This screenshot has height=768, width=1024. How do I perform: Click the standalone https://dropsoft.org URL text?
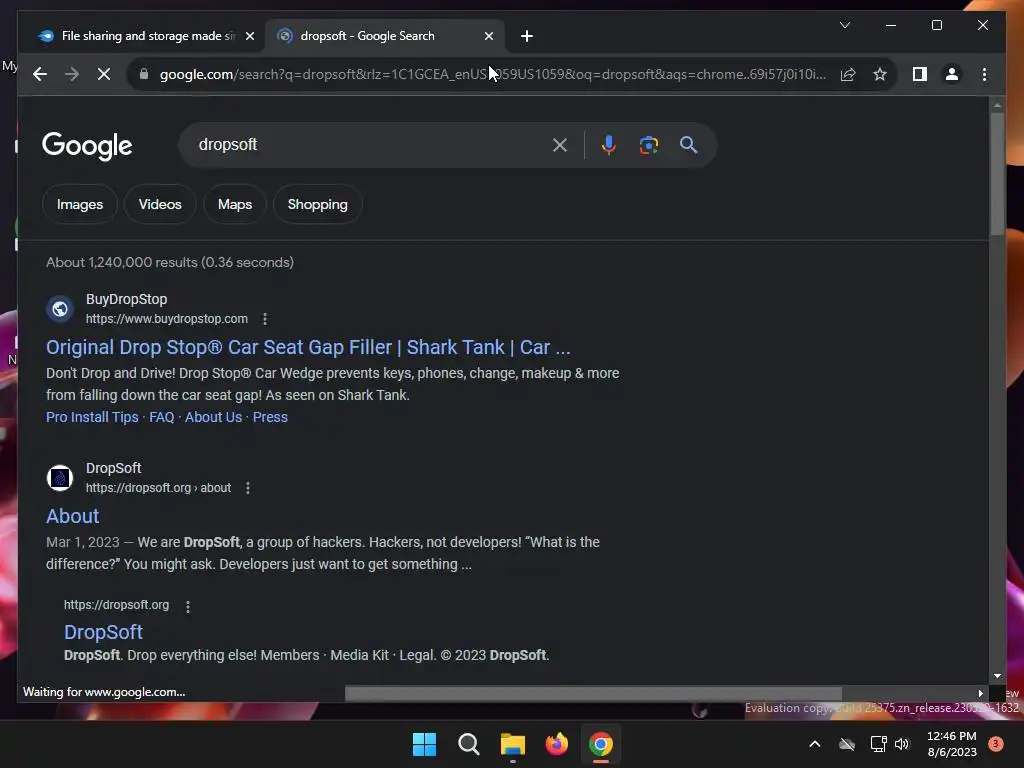(x=116, y=605)
